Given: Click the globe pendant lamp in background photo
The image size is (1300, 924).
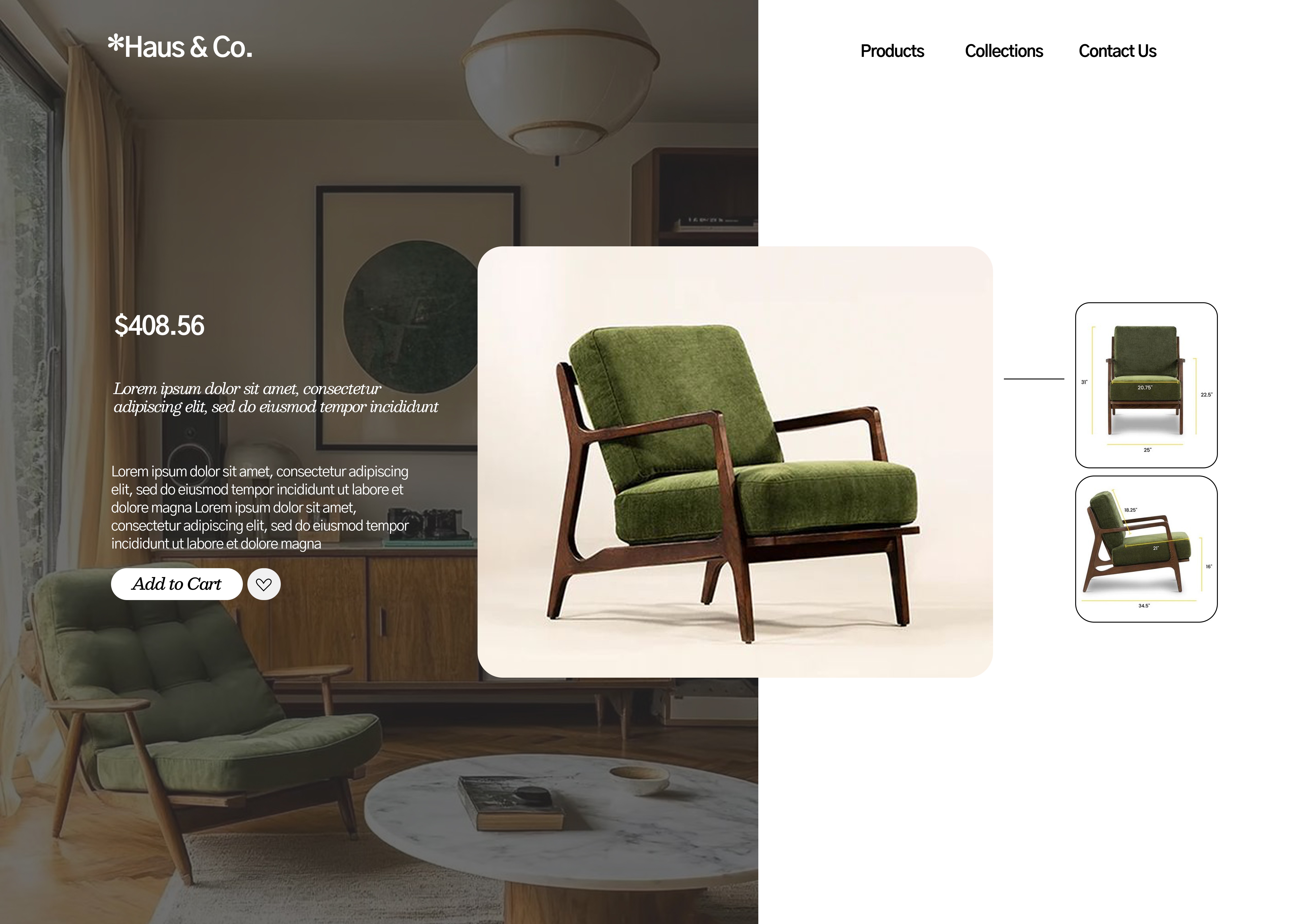Looking at the screenshot, I should [x=560, y=80].
